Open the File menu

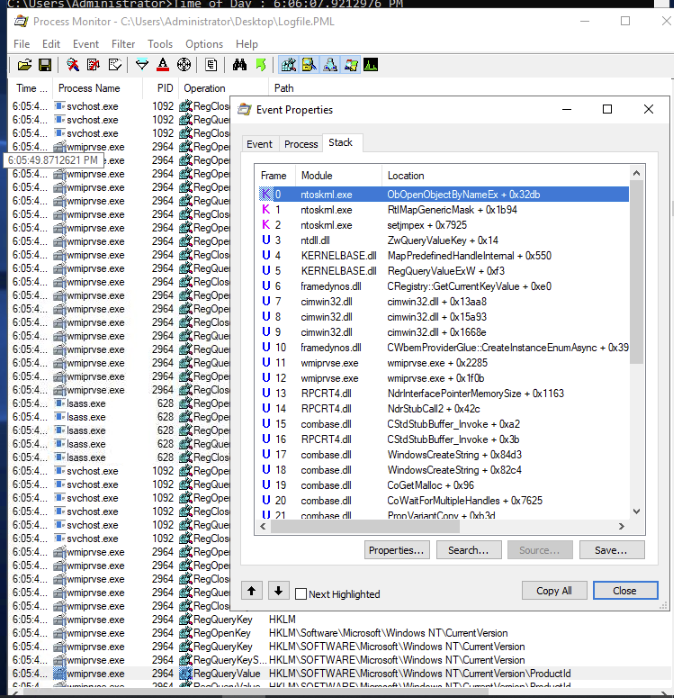22,44
